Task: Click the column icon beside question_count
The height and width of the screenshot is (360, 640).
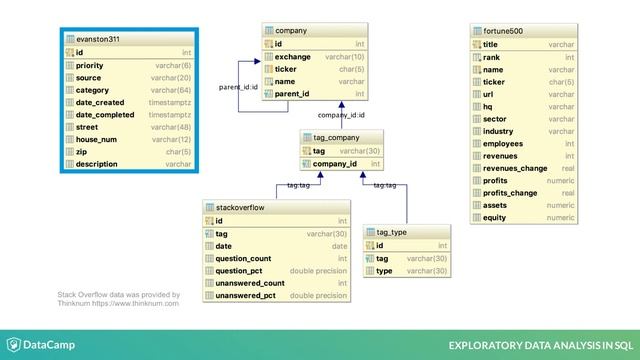Action: [209, 258]
